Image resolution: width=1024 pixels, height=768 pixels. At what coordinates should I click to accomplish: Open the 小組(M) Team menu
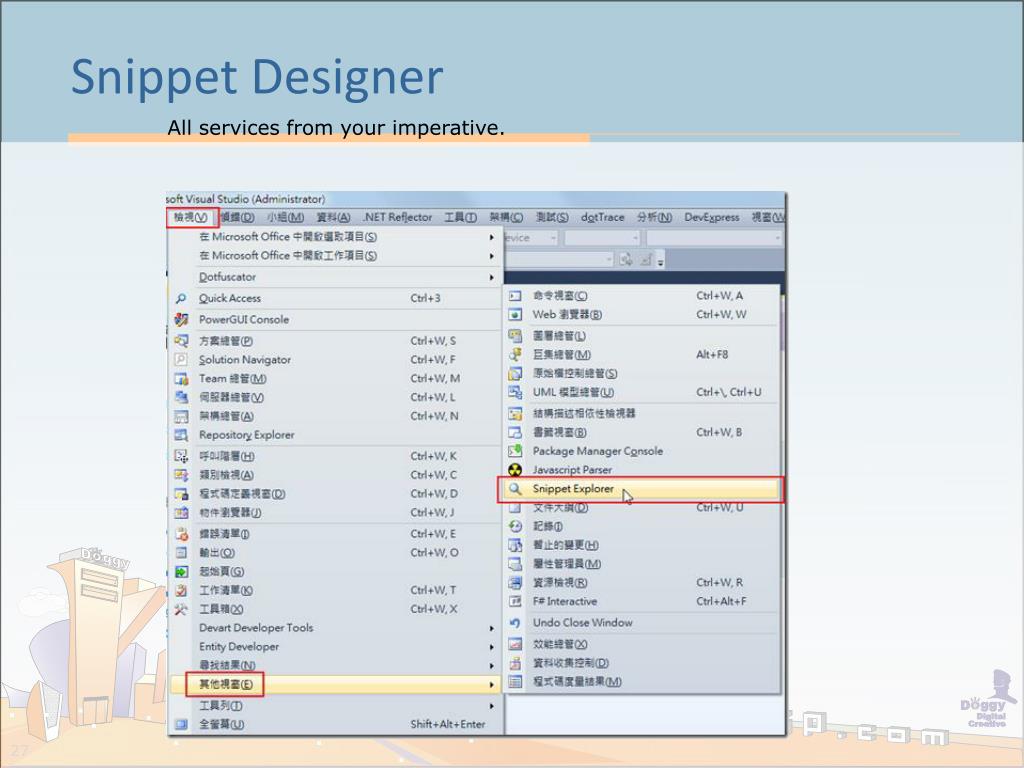point(285,217)
